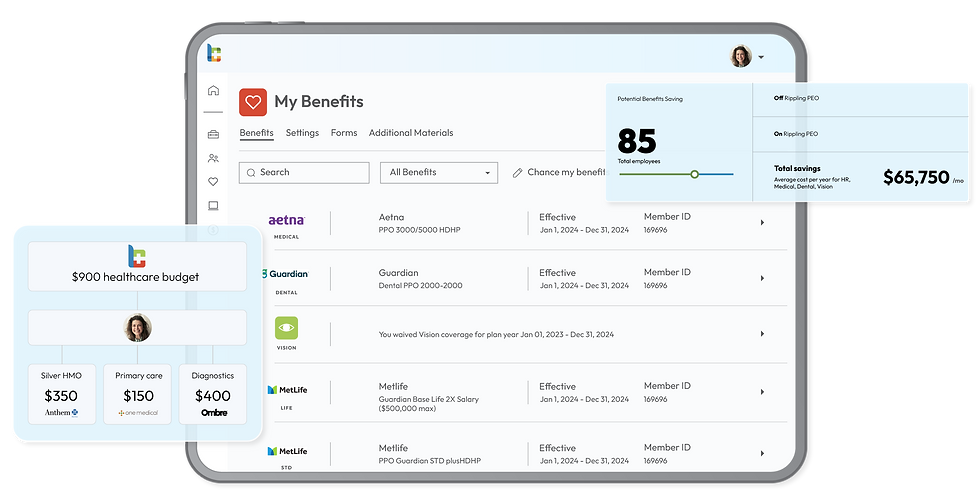
Task: Select the Primary care $150 card
Action: (x=138, y=394)
